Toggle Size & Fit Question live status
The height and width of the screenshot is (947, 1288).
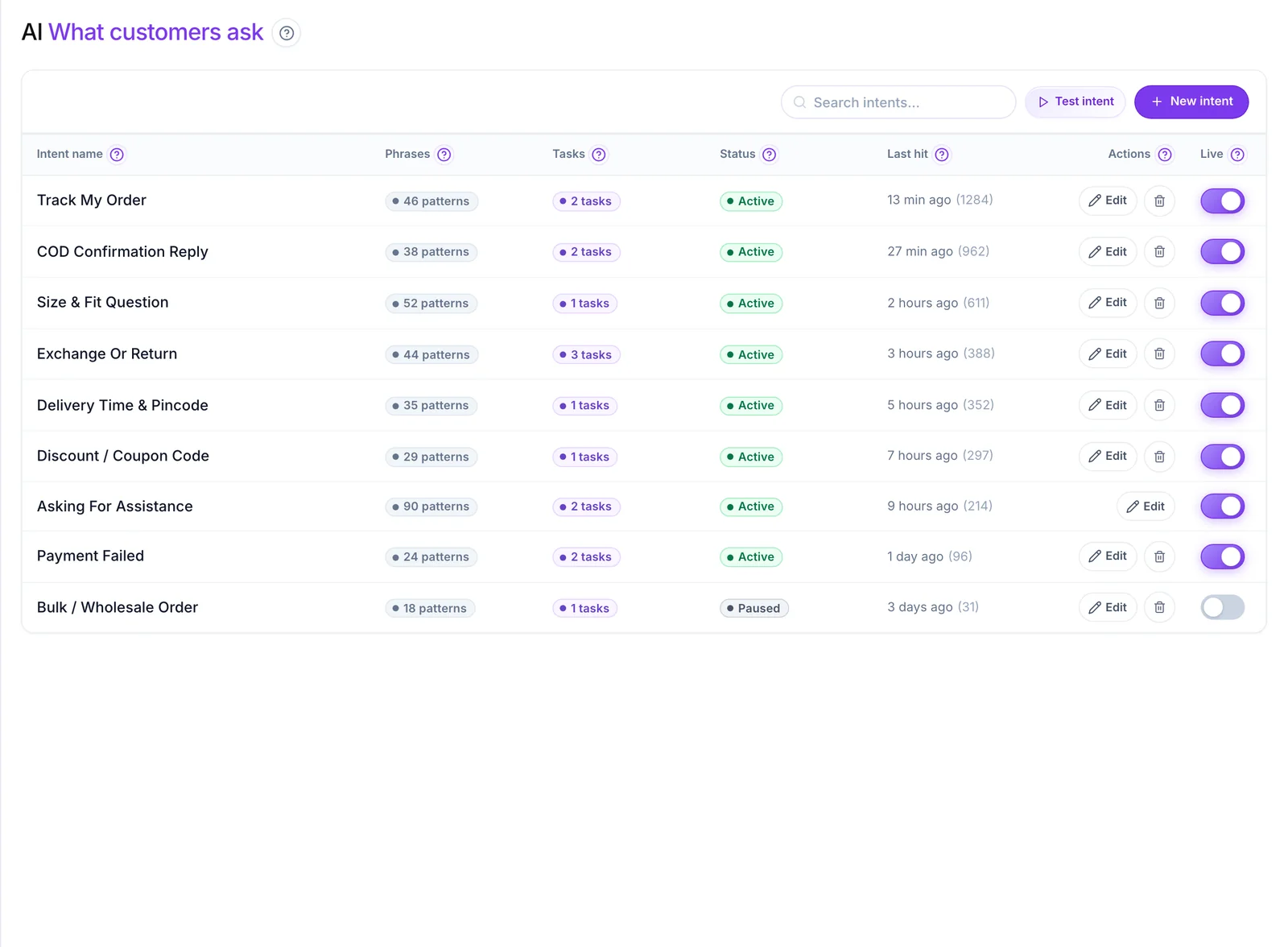1222,303
